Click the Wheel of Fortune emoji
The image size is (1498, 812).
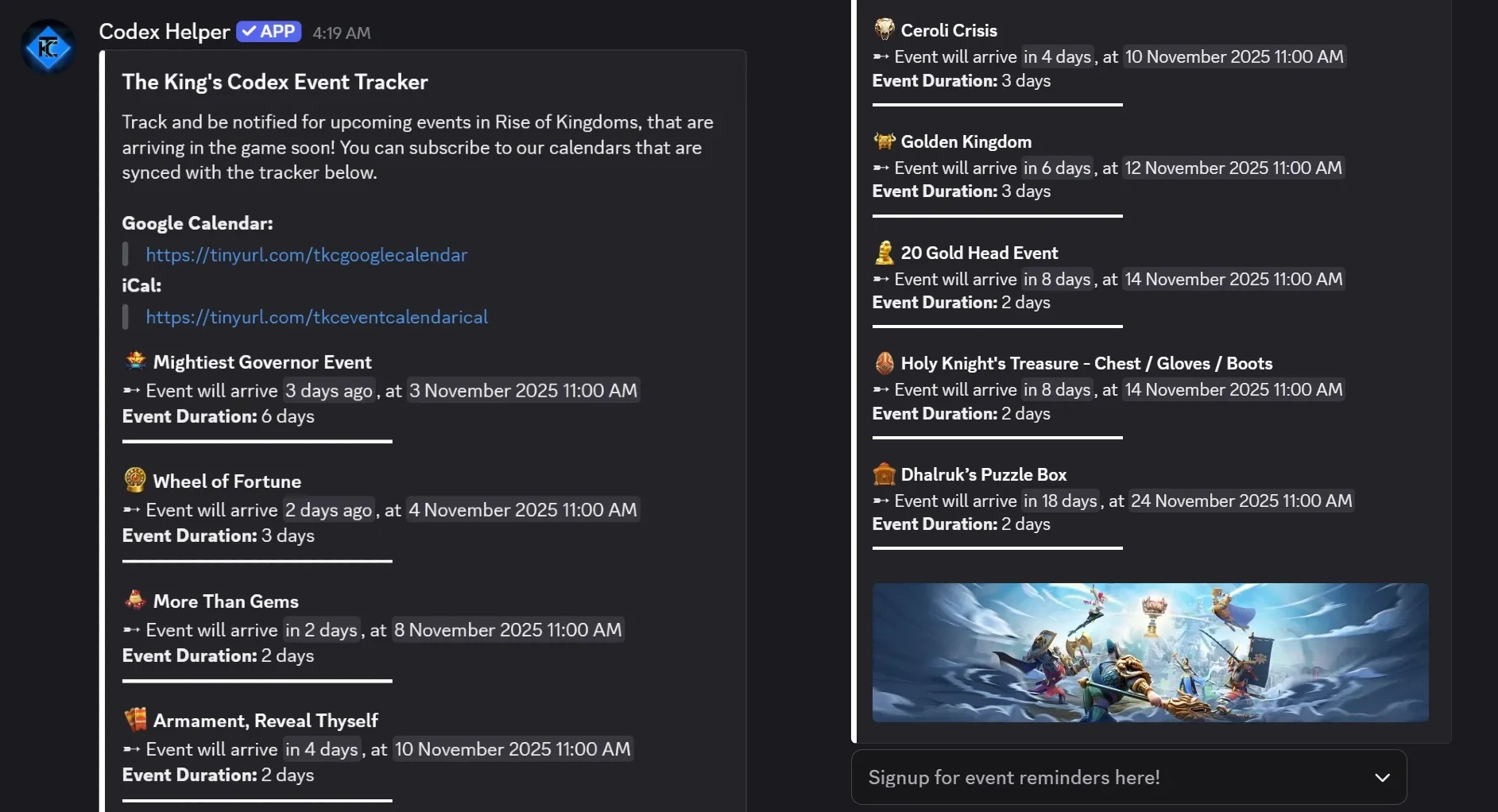134,480
